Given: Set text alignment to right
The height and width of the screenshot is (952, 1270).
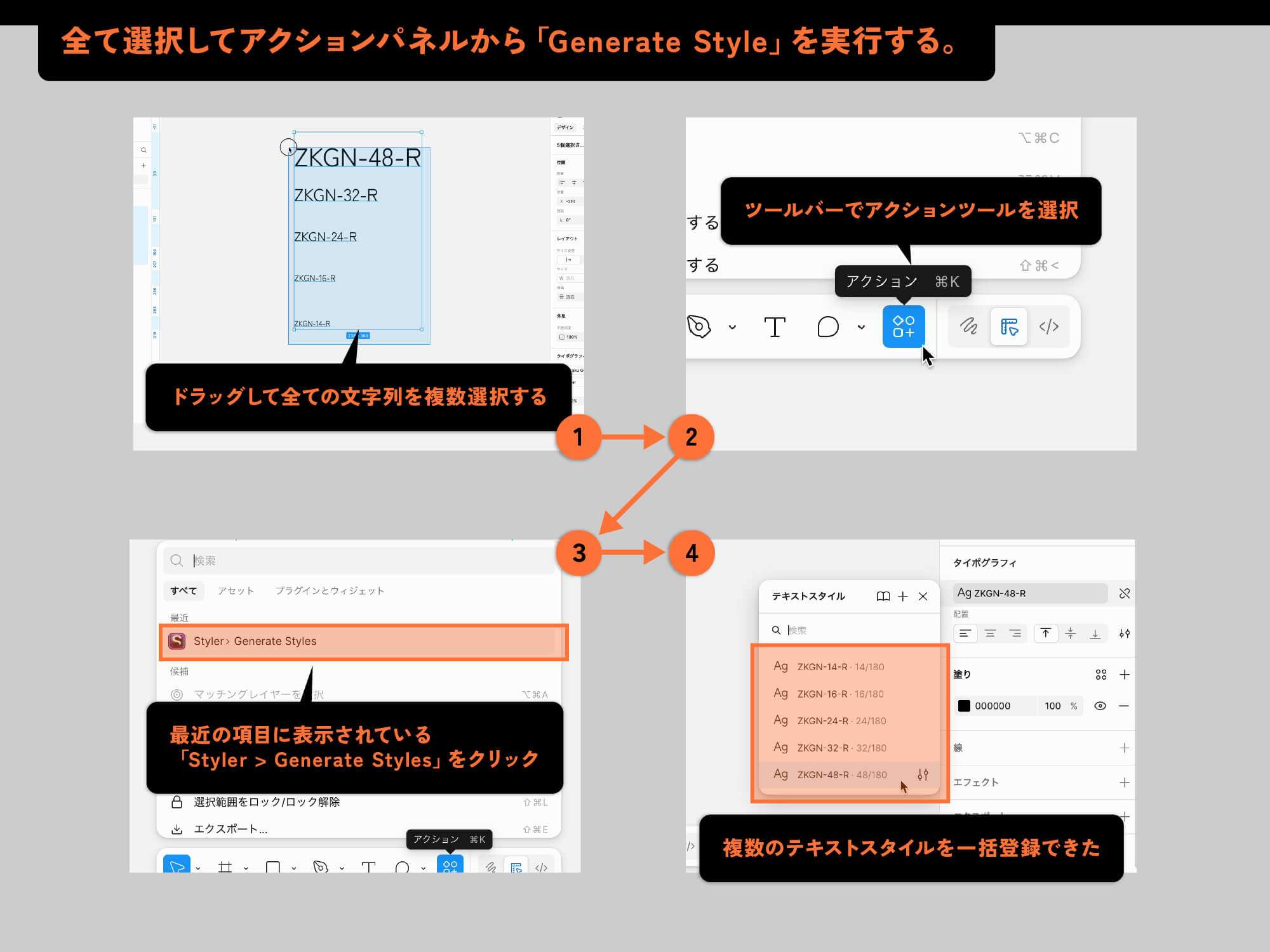Looking at the screenshot, I should pos(1015,633).
